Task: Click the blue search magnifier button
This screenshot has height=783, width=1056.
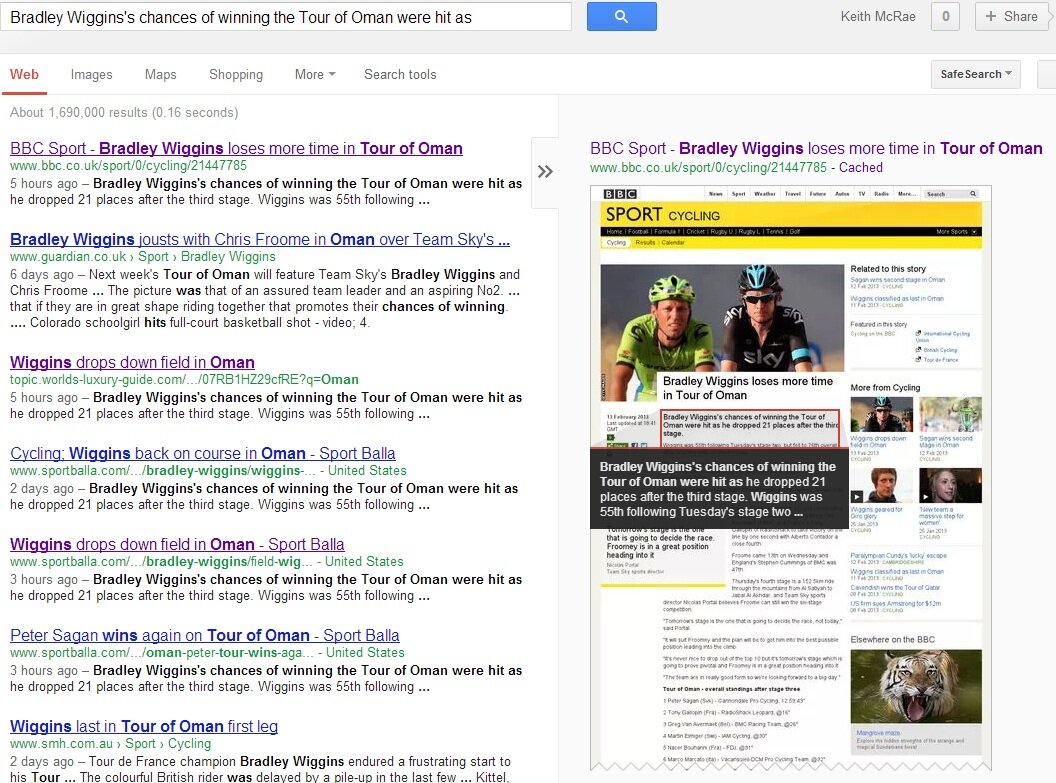Action: pos(622,16)
